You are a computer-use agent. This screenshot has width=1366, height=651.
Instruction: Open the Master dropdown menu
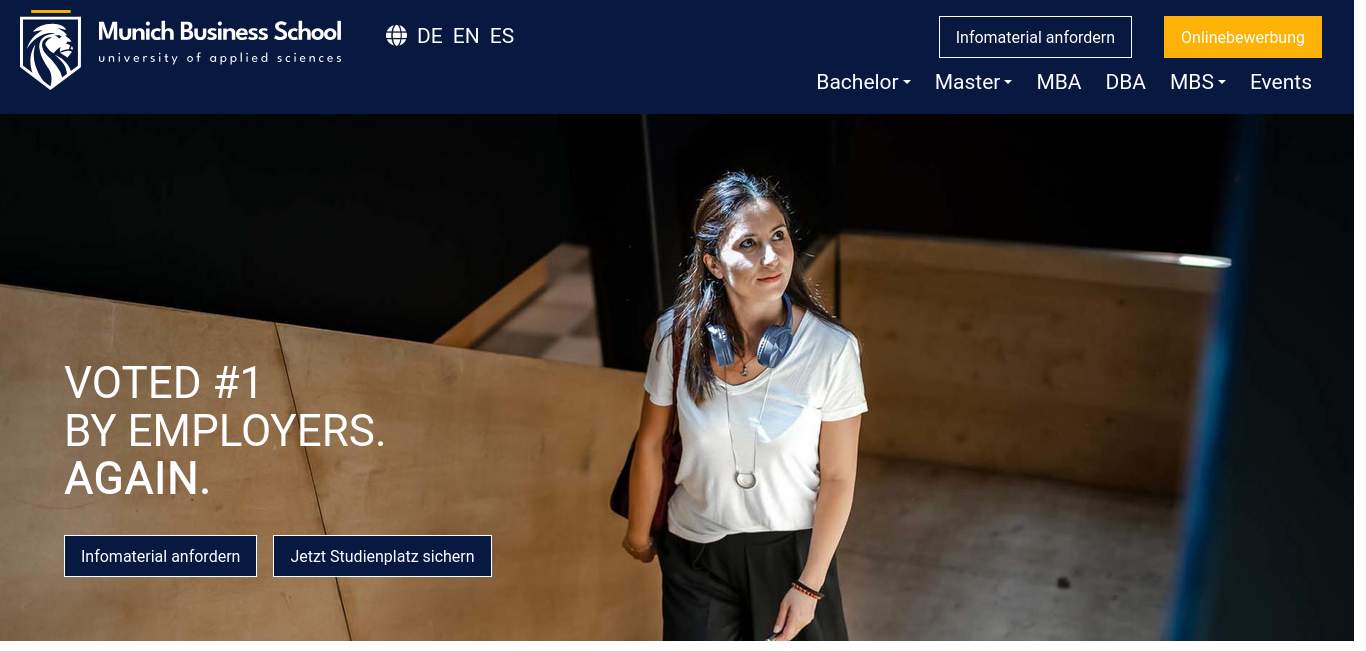(x=973, y=82)
